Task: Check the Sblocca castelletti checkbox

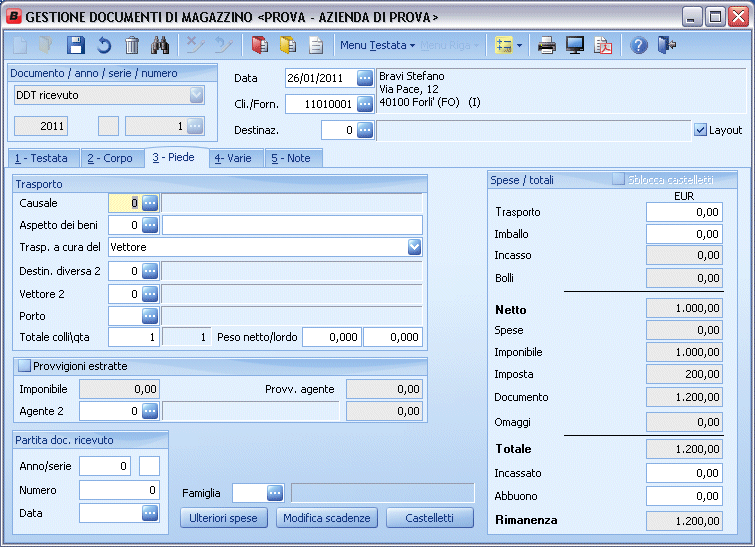Action: [x=619, y=179]
